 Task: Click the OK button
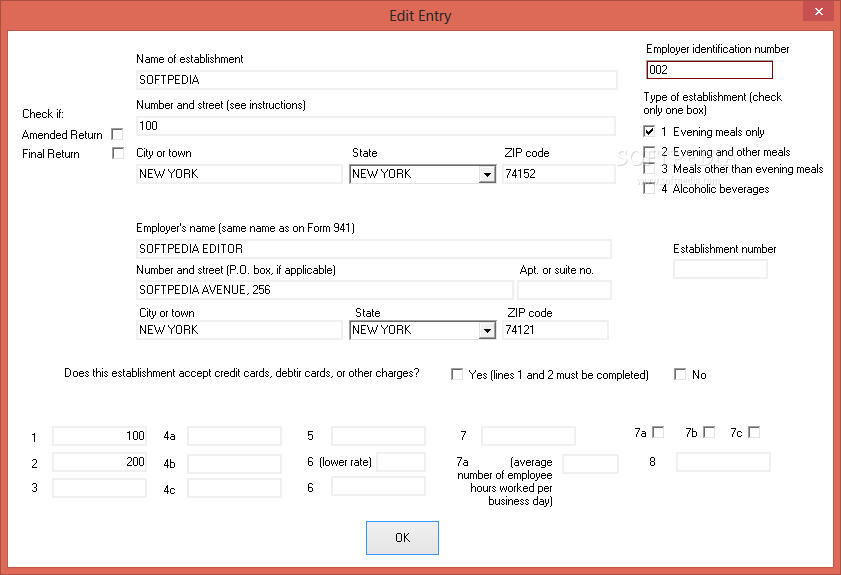tap(402, 537)
